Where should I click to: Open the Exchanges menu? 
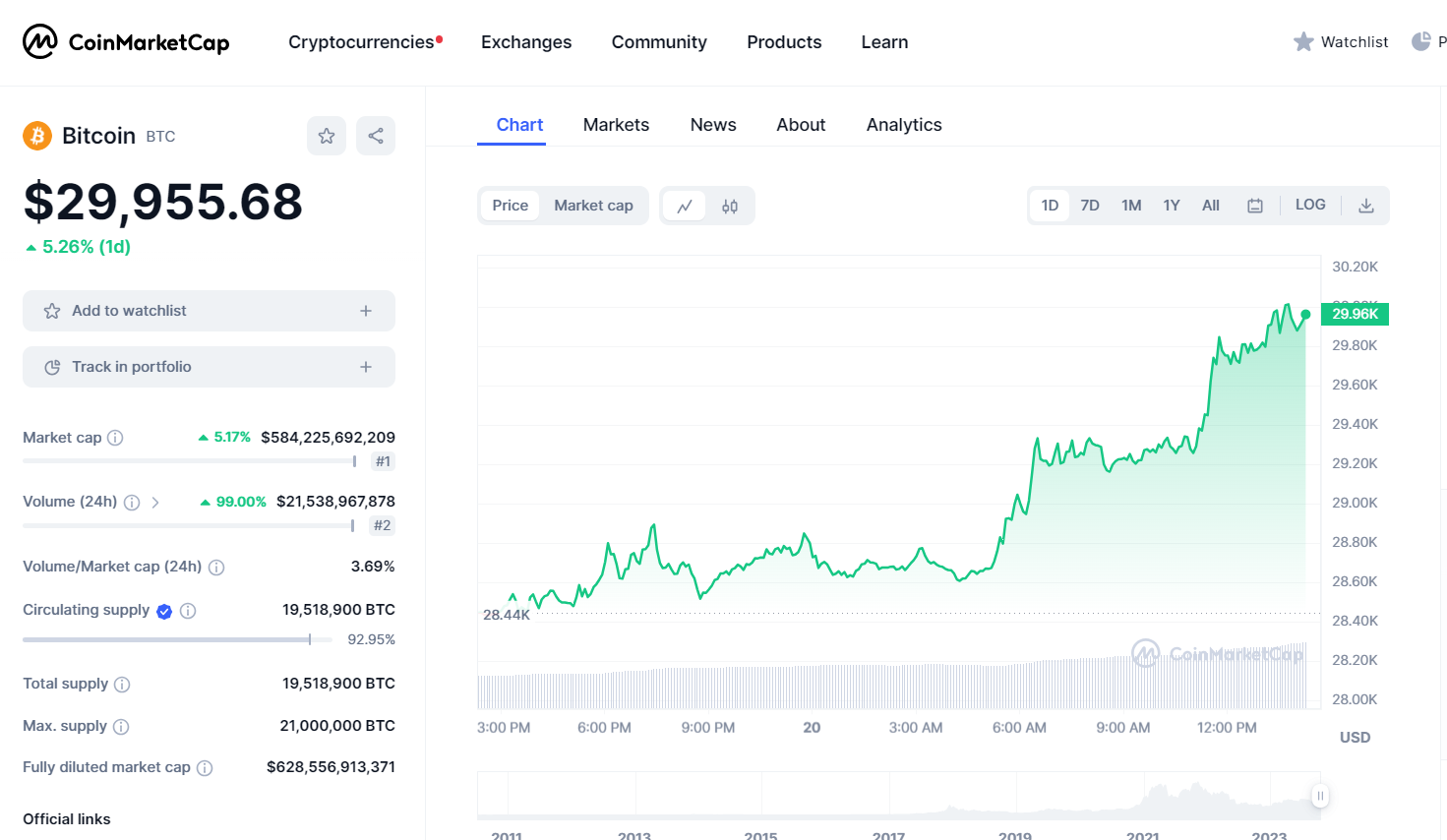[526, 42]
